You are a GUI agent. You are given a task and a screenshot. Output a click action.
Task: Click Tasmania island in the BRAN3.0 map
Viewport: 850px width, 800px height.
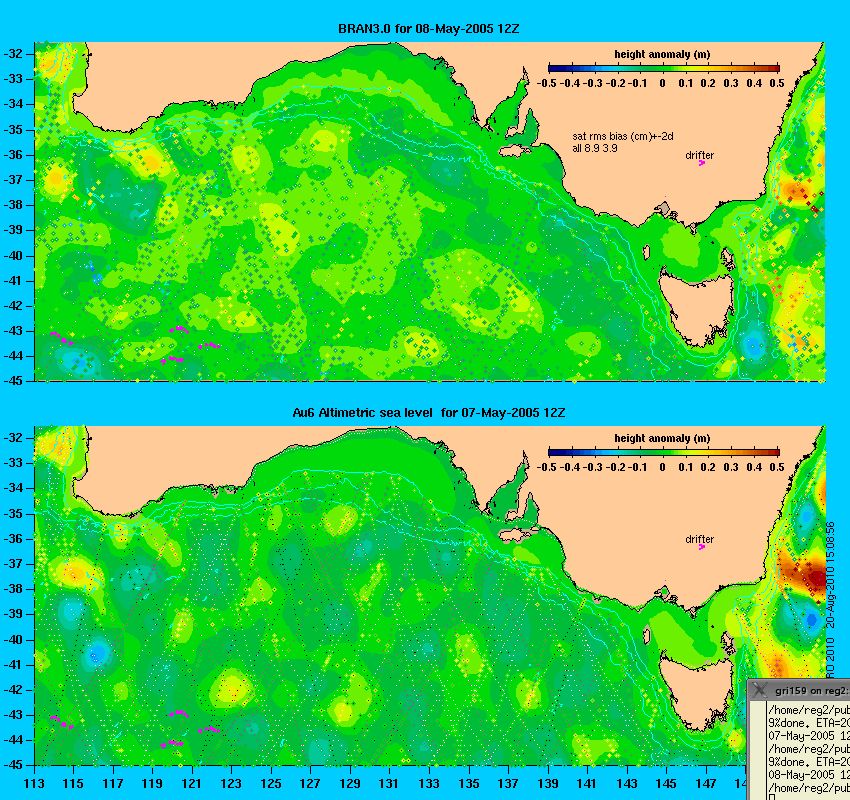coord(697,306)
